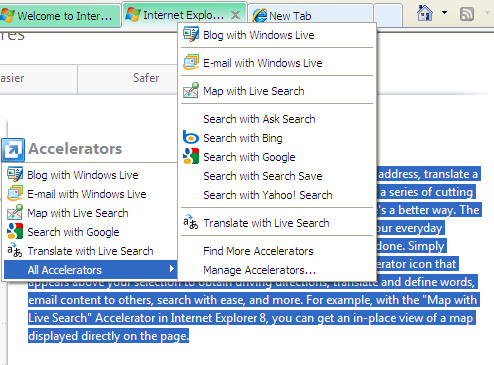The width and height of the screenshot is (494, 365).
Task: Click the RSS Feeds toolbar icon
Action: click(467, 14)
